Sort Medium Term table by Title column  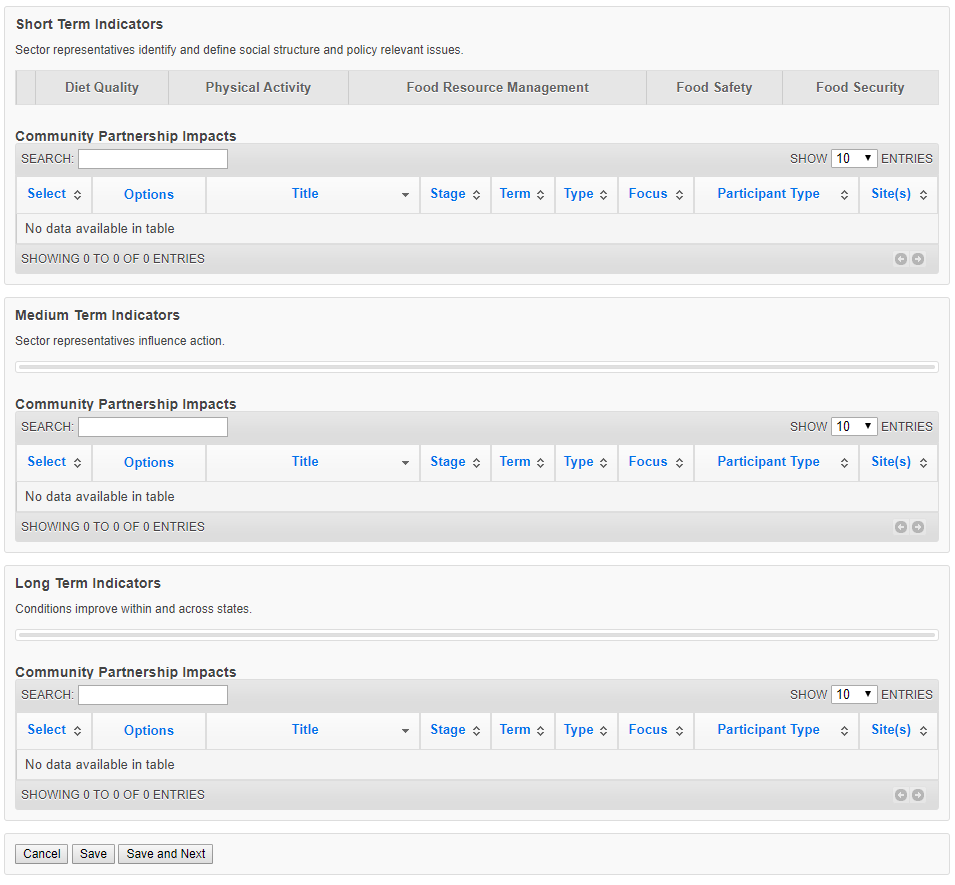pos(312,462)
